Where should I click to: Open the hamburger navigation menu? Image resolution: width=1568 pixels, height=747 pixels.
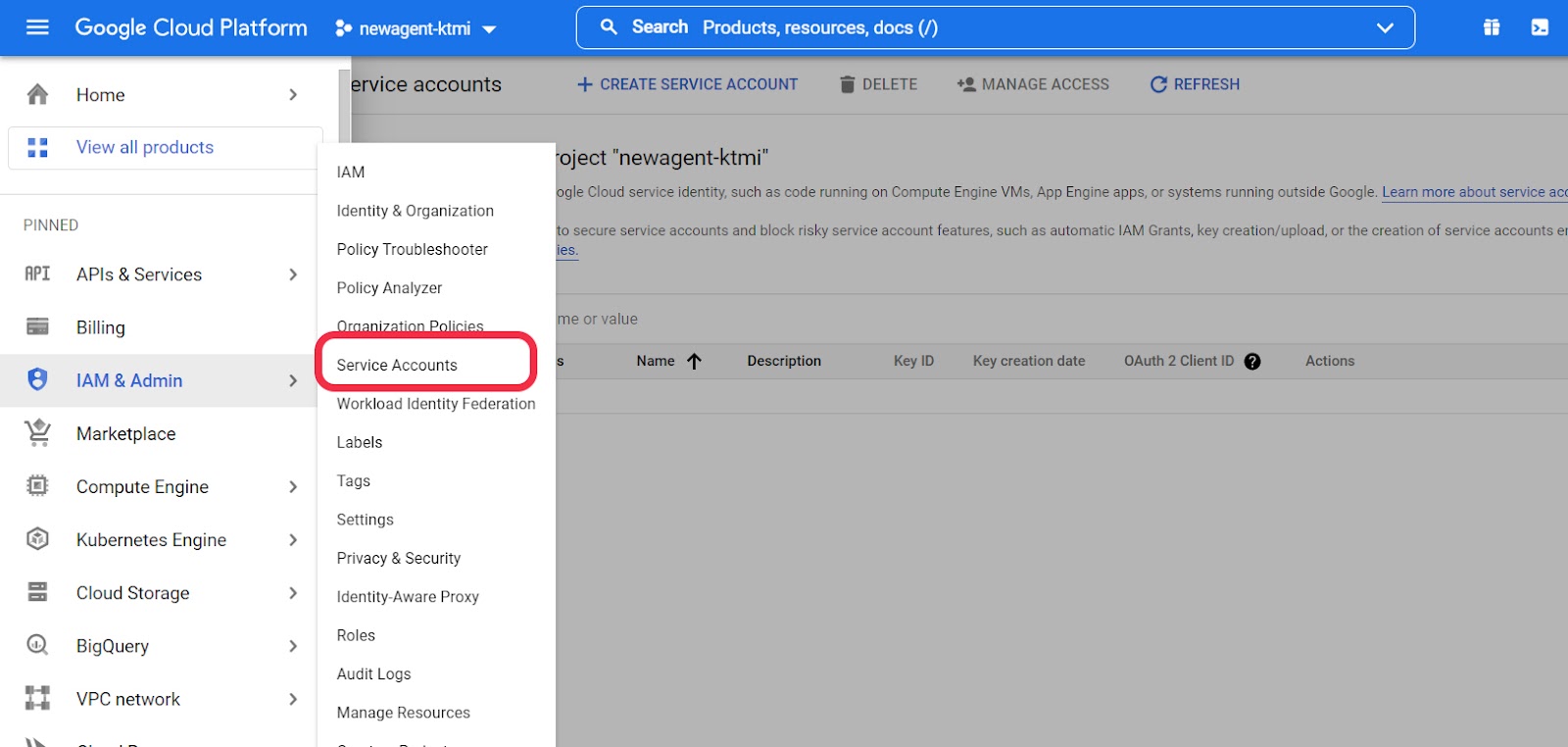(x=37, y=27)
